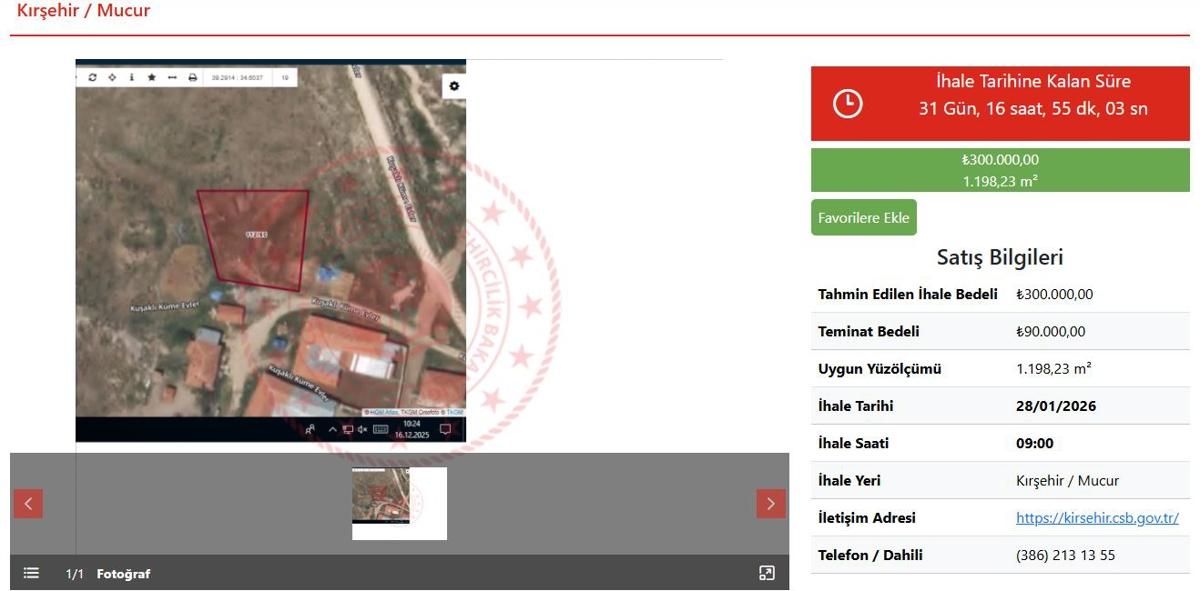The image size is (1200, 591).
Task: Add listing with Favorilere Ekle button
Action: point(863,218)
